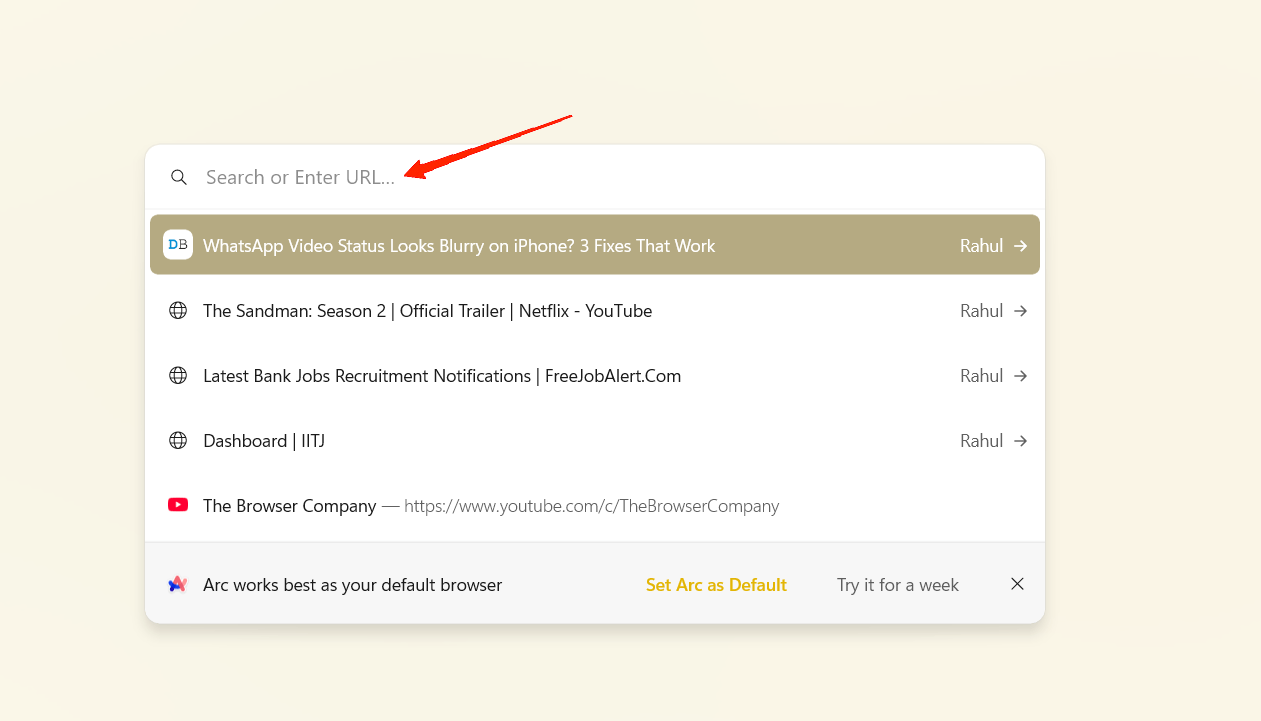Image resolution: width=1261 pixels, height=721 pixels.
Task: Select The Browser Company suggestion title
Action: click(x=290, y=506)
